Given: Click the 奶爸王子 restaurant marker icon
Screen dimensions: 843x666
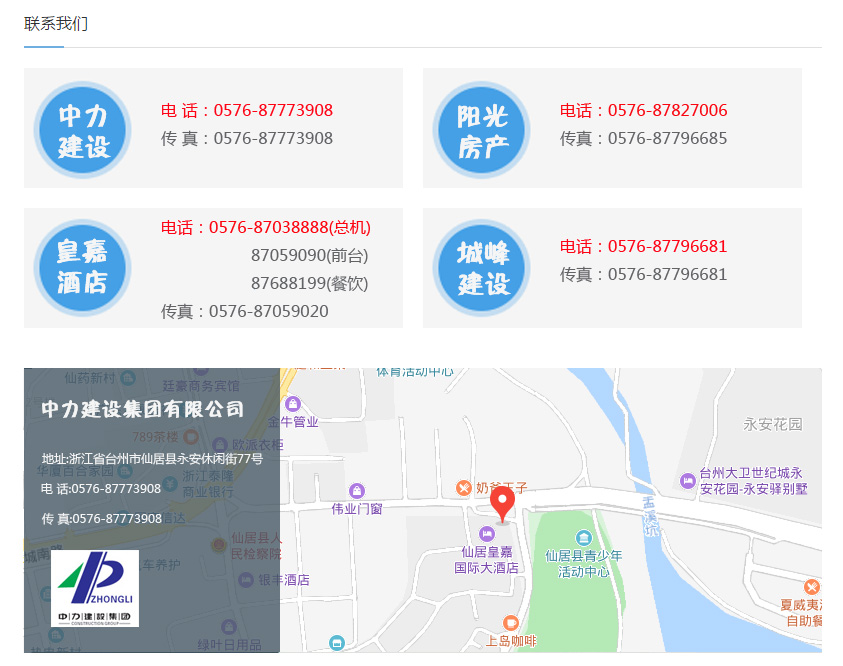Looking at the screenshot, I should pos(463,488).
